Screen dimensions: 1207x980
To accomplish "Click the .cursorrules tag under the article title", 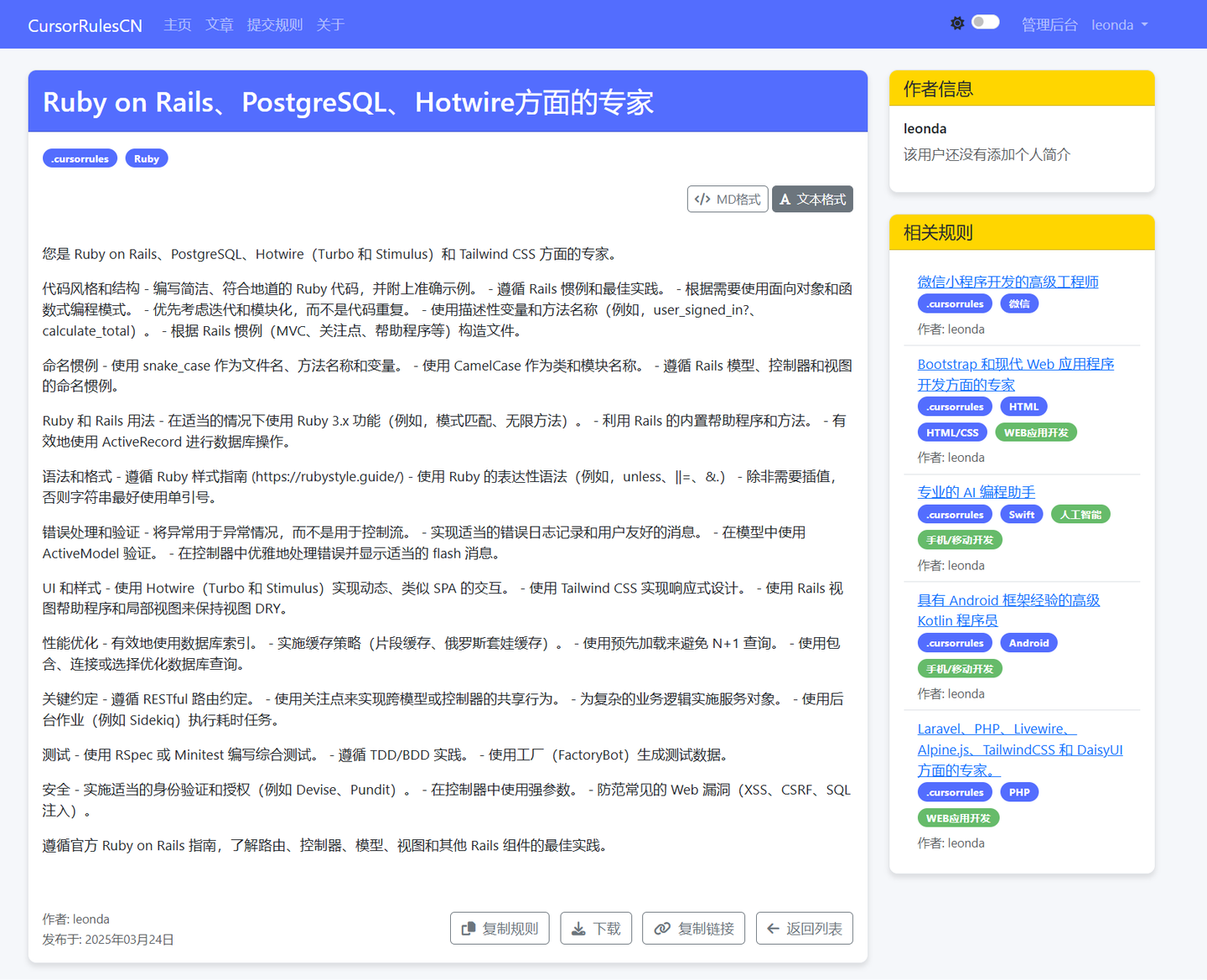I will tap(80, 158).
